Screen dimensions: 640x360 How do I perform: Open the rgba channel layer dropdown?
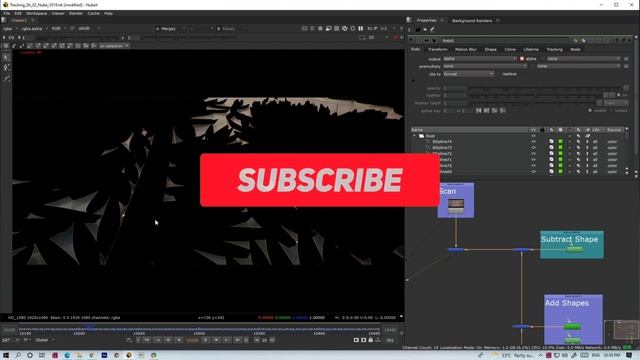(x=11, y=29)
